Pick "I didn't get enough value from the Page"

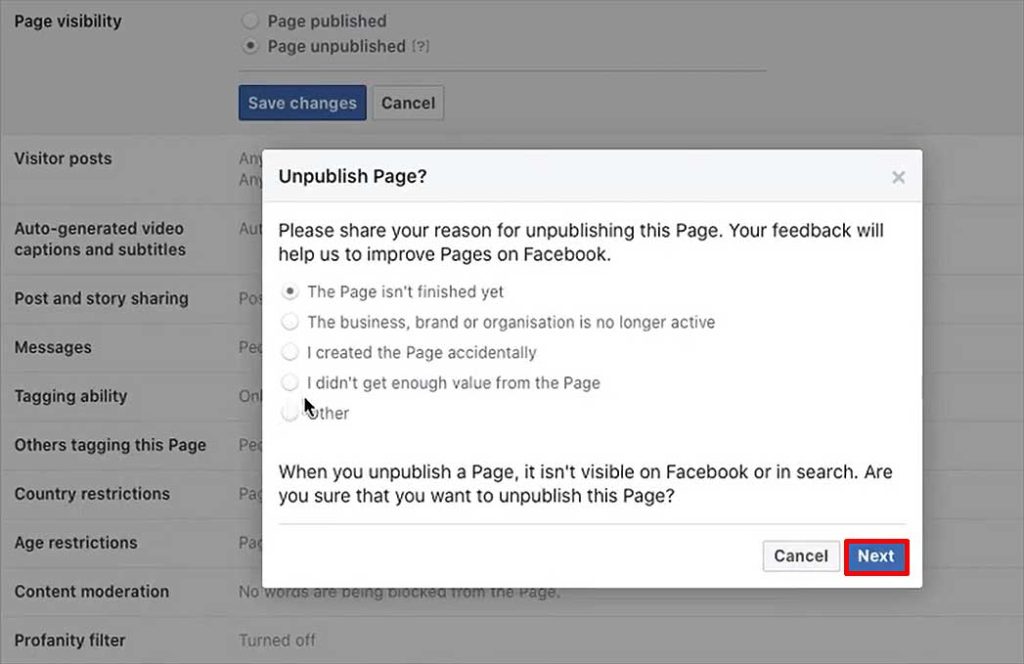click(x=290, y=382)
